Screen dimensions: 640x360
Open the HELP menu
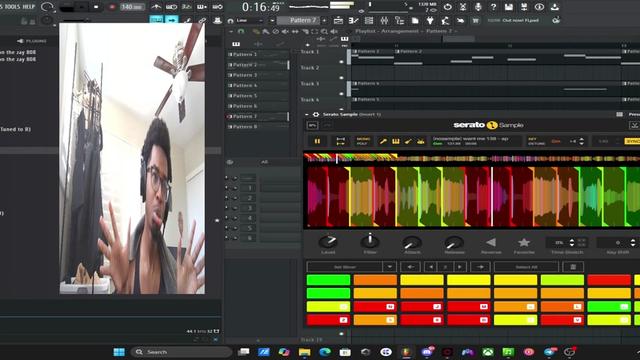click(28, 7)
